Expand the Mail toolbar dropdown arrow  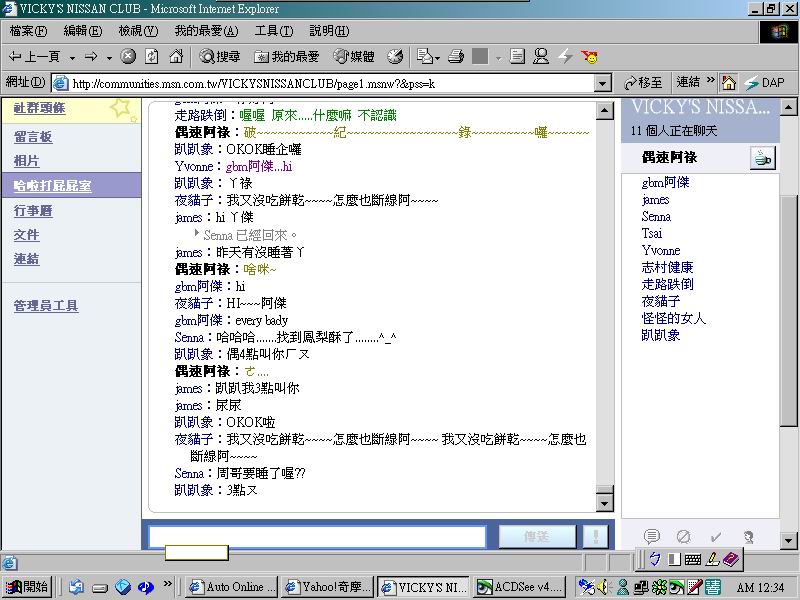point(438,57)
